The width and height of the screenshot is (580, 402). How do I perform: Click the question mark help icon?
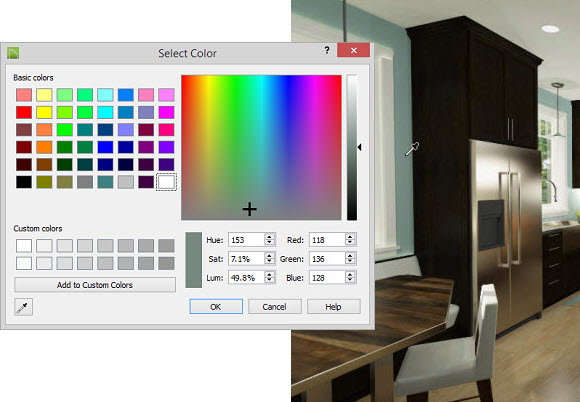coord(327,50)
